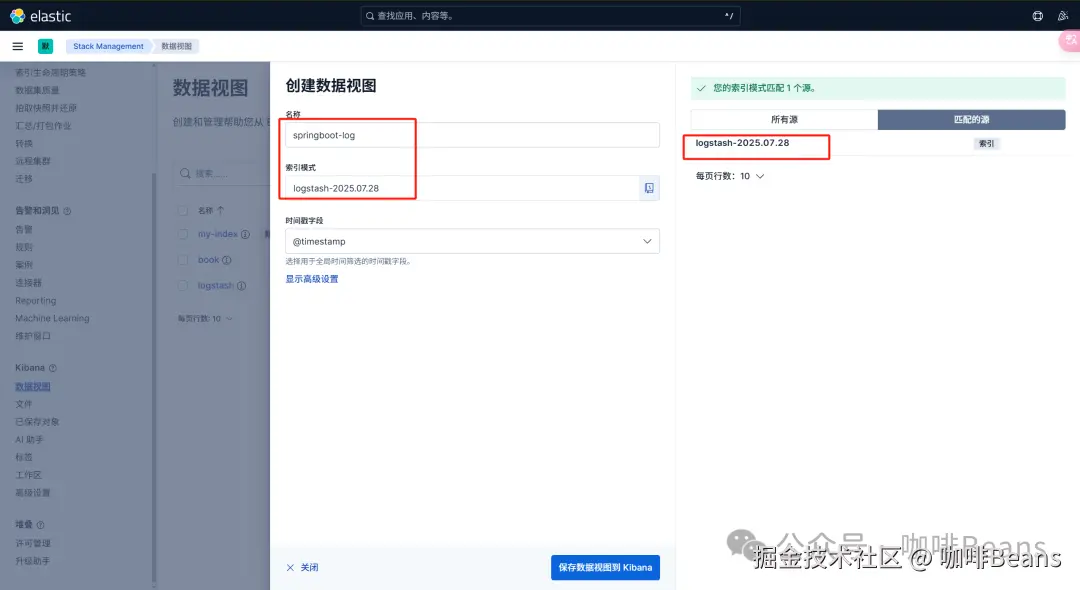Viewport: 1080px width, 590px height.
Task: Click the sort arrow next to 名称 column
Action: (220, 210)
